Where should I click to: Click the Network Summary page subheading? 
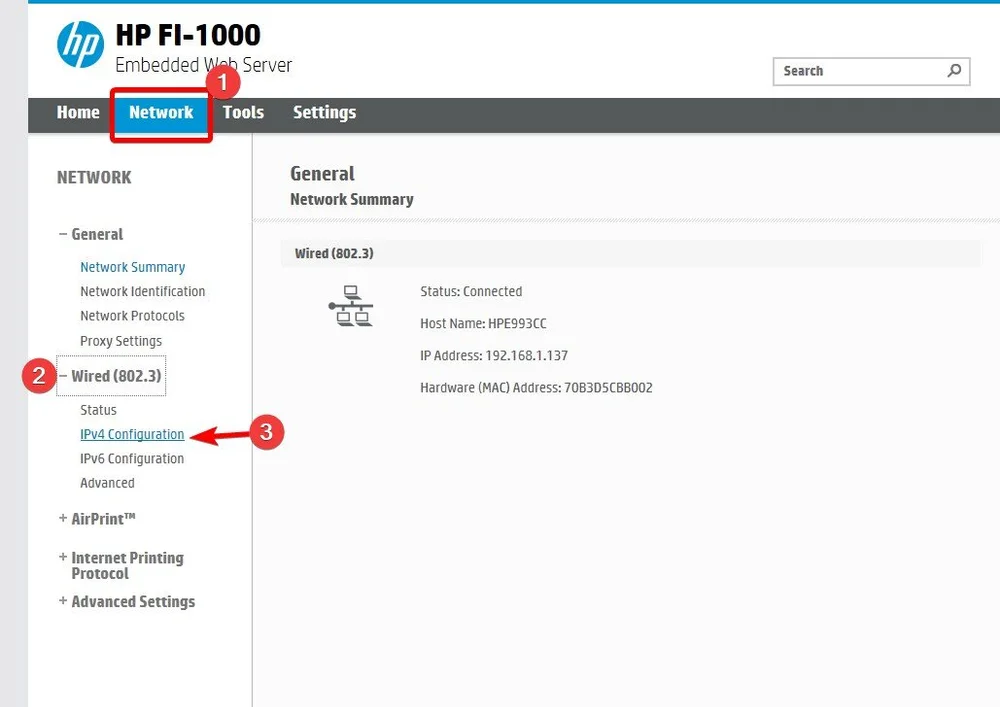[x=352, y=200]
